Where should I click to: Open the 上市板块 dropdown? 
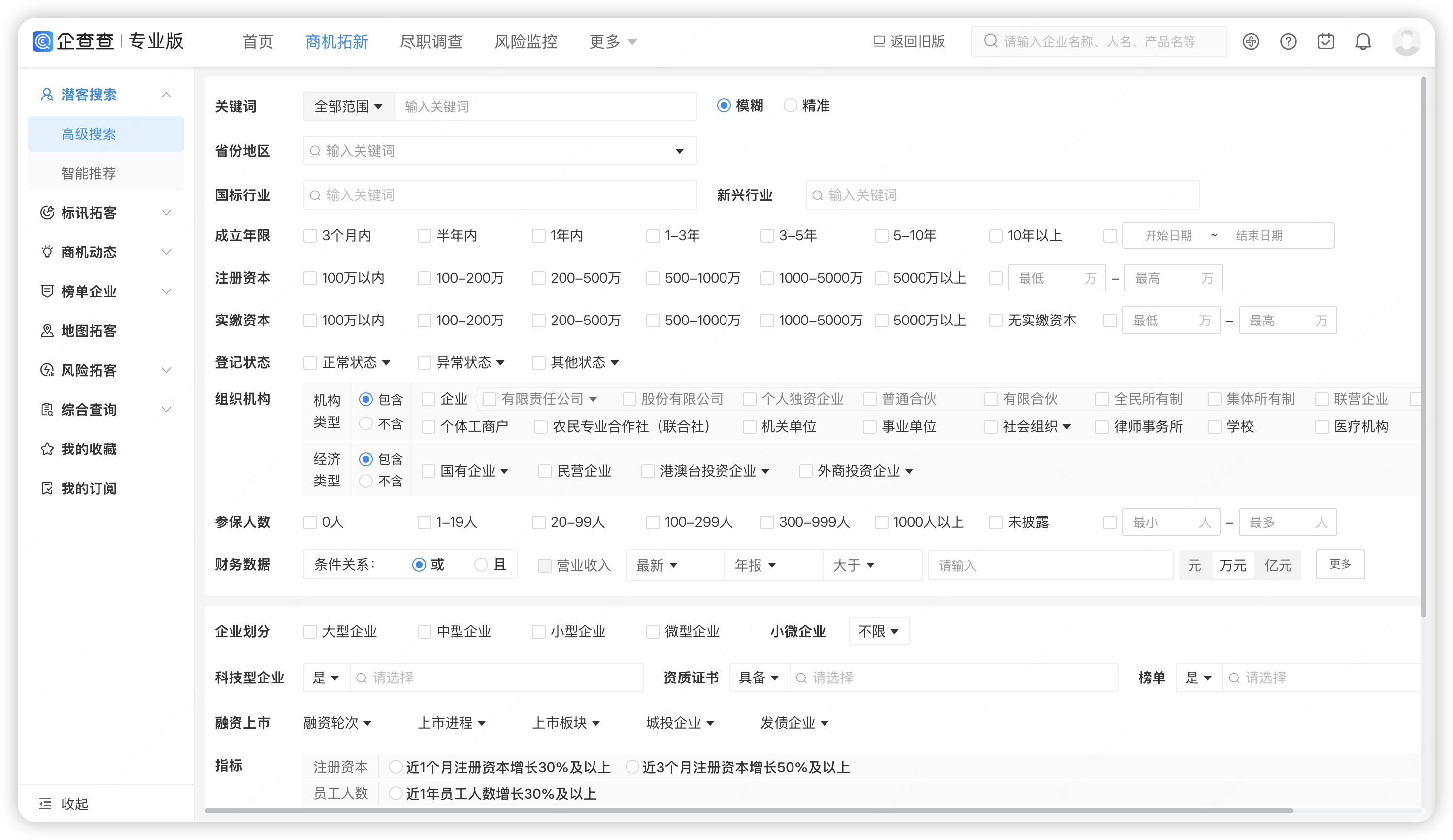coord(566,723)
